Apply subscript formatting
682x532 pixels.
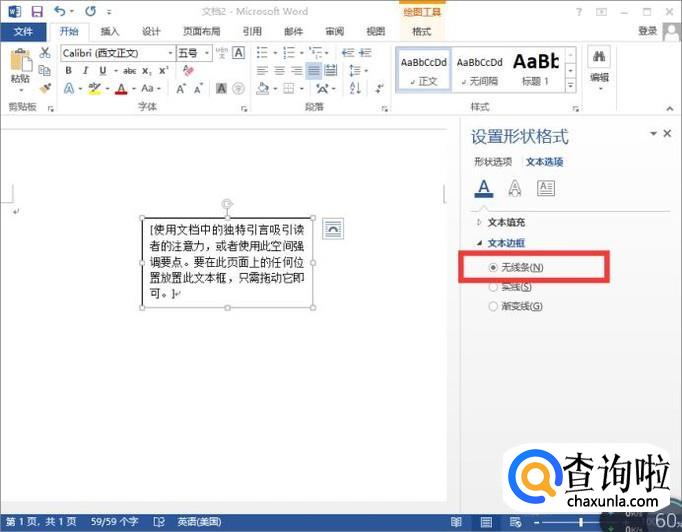[147, 70]
